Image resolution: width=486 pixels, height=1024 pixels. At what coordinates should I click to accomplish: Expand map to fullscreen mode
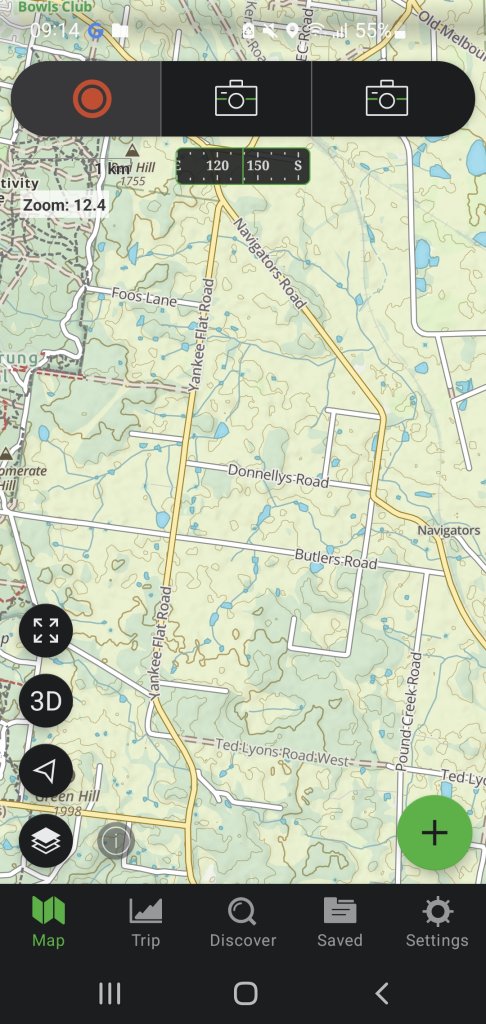(46, 631)
